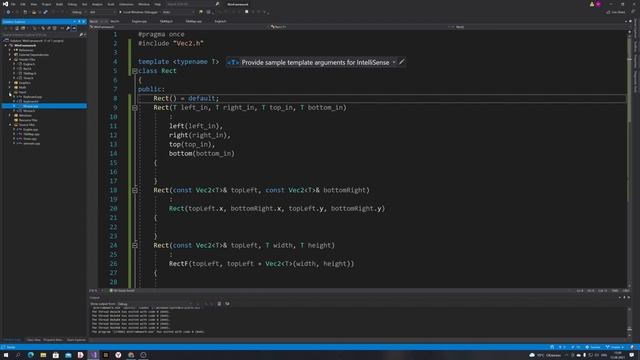
Task: Click the search magnifier icon in title bar
Action: pos(217,4)
